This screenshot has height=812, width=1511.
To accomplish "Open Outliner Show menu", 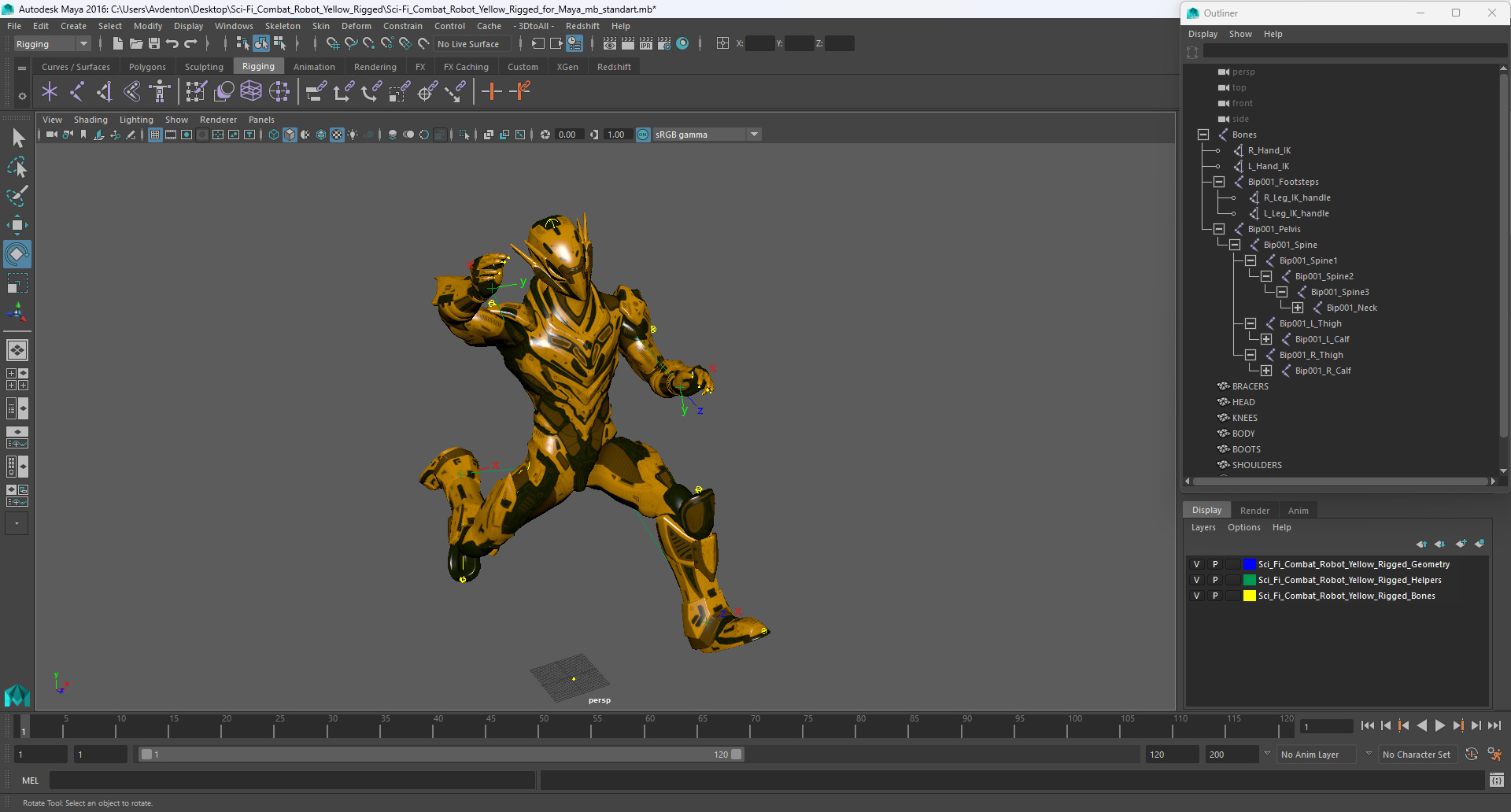I will tap(1240, 34).
